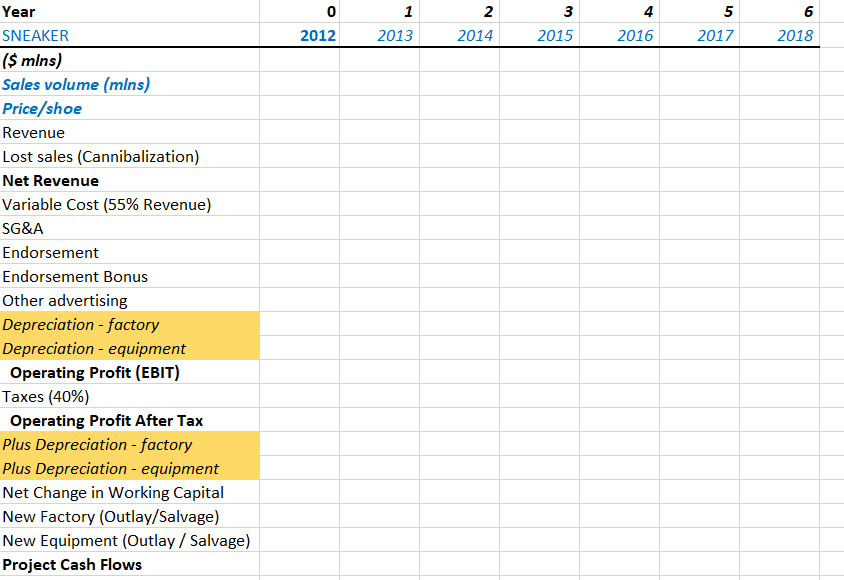Click empty Sales volume cell under 2012
The height and width of the screenshot is (580, 844).
300,84
